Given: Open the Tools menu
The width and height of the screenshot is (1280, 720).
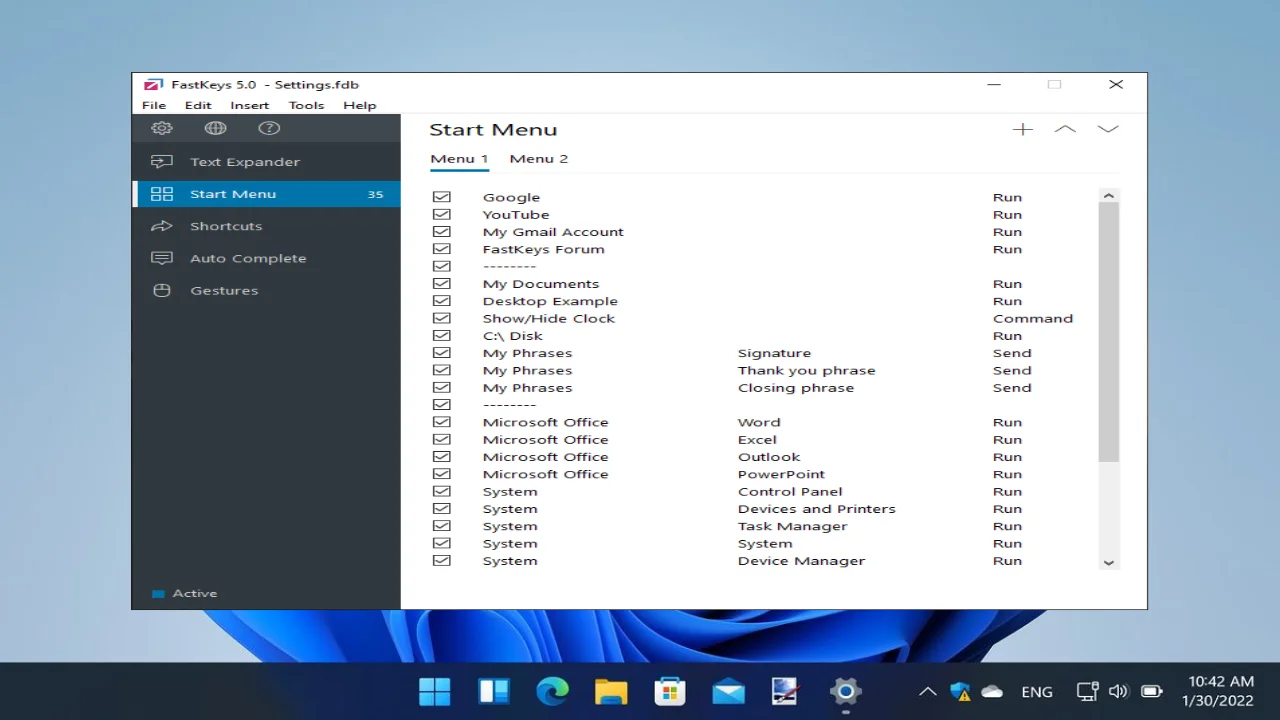Looking at the screenshot, I should tap(306, 105).
